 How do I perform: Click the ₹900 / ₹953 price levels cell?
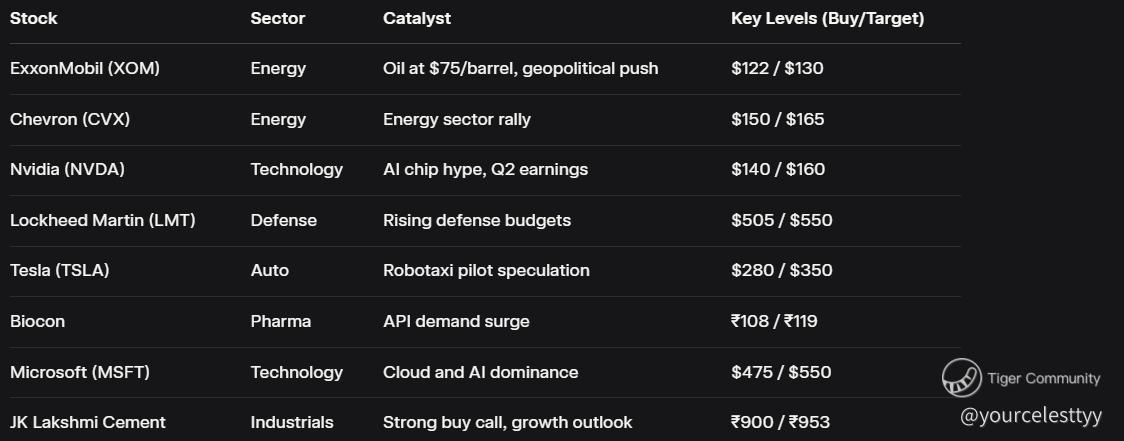[780, 422]
